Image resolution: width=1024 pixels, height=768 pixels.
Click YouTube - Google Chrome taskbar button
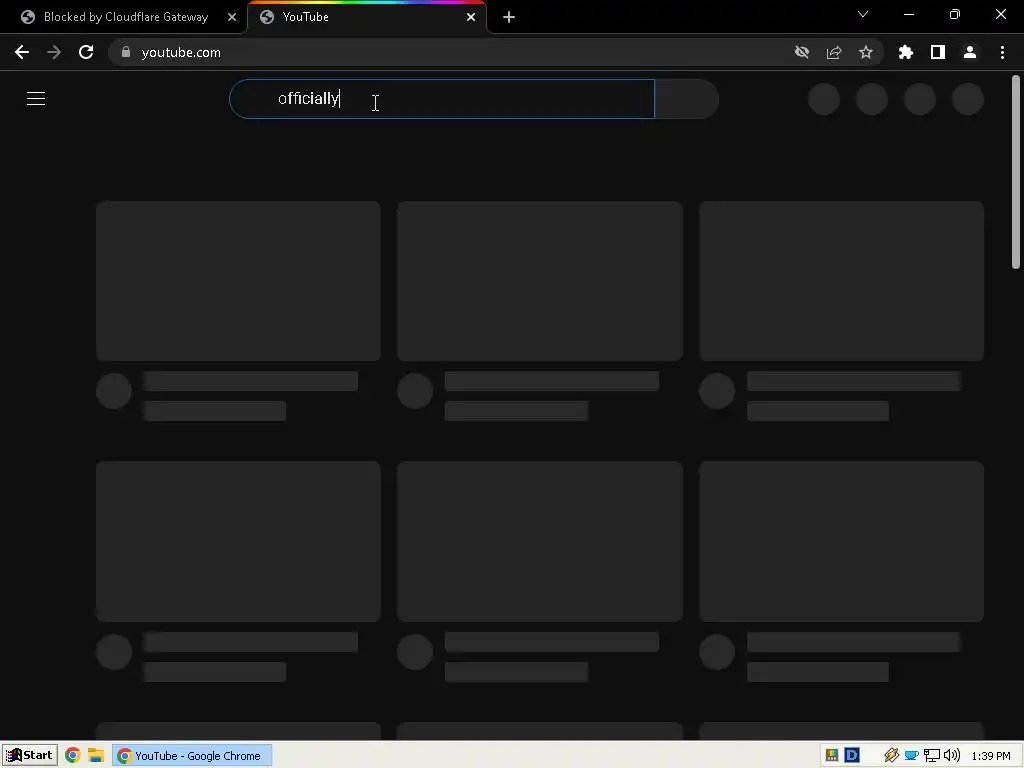[x=191, y=756]
